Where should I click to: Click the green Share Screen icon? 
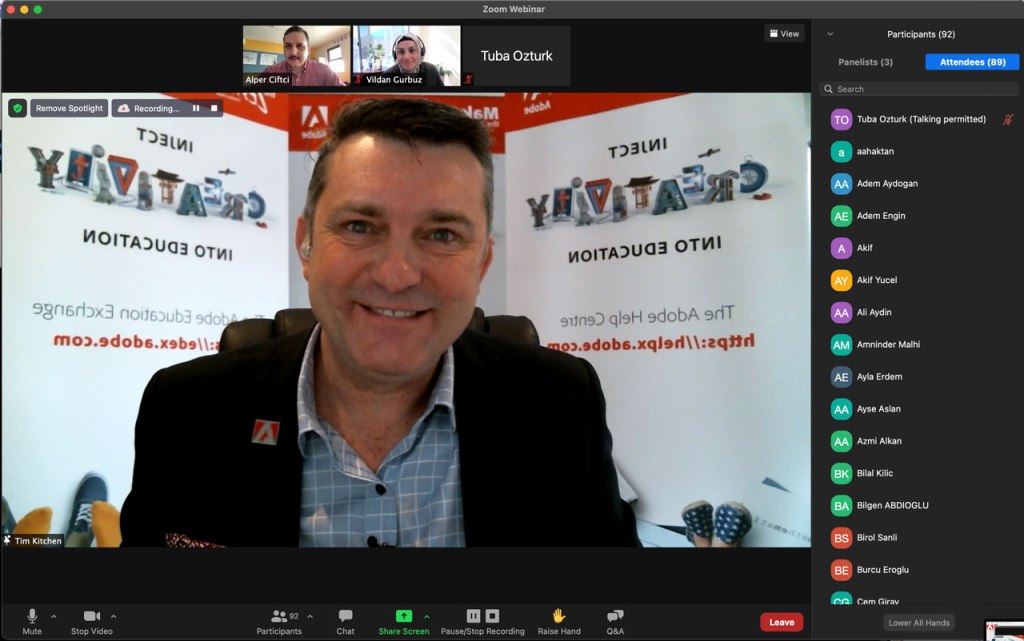pyautogui.click(x=403, y=616)
